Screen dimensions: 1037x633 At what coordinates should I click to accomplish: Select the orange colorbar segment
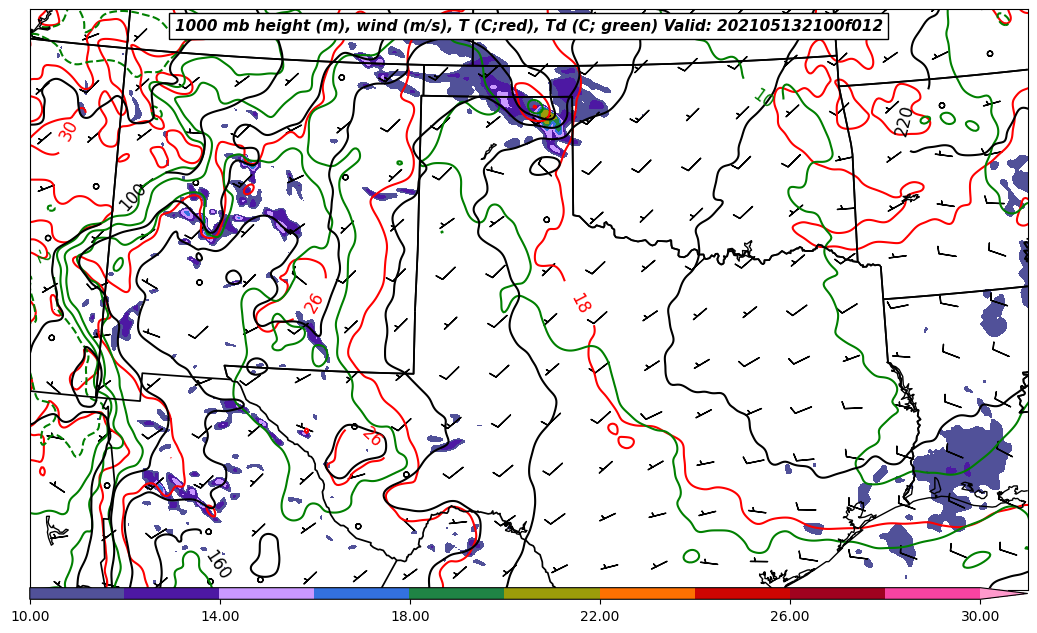pos(647,593)
